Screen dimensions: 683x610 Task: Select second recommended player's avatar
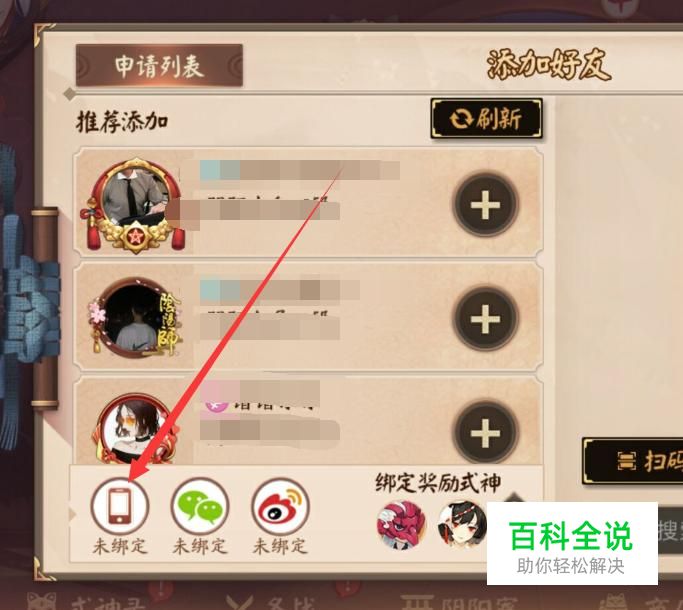135,317
